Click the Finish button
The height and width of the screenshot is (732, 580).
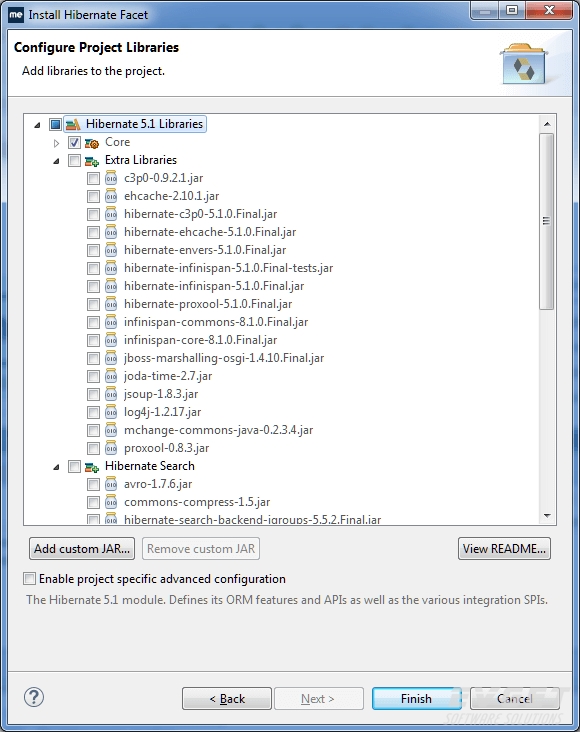point(416,699)
